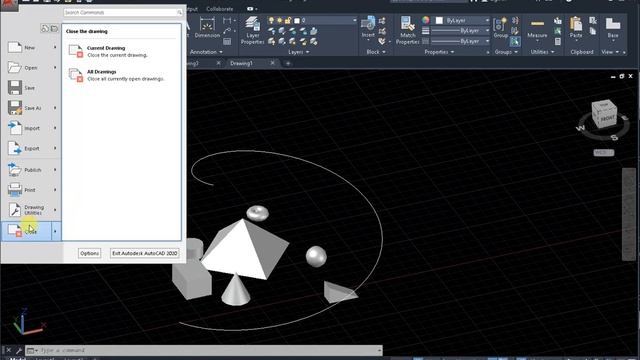Image resolution: width=640 pixels, height=360 pixels.
Task: Switch to Drawing1 document tab
Action: (242, 63)
